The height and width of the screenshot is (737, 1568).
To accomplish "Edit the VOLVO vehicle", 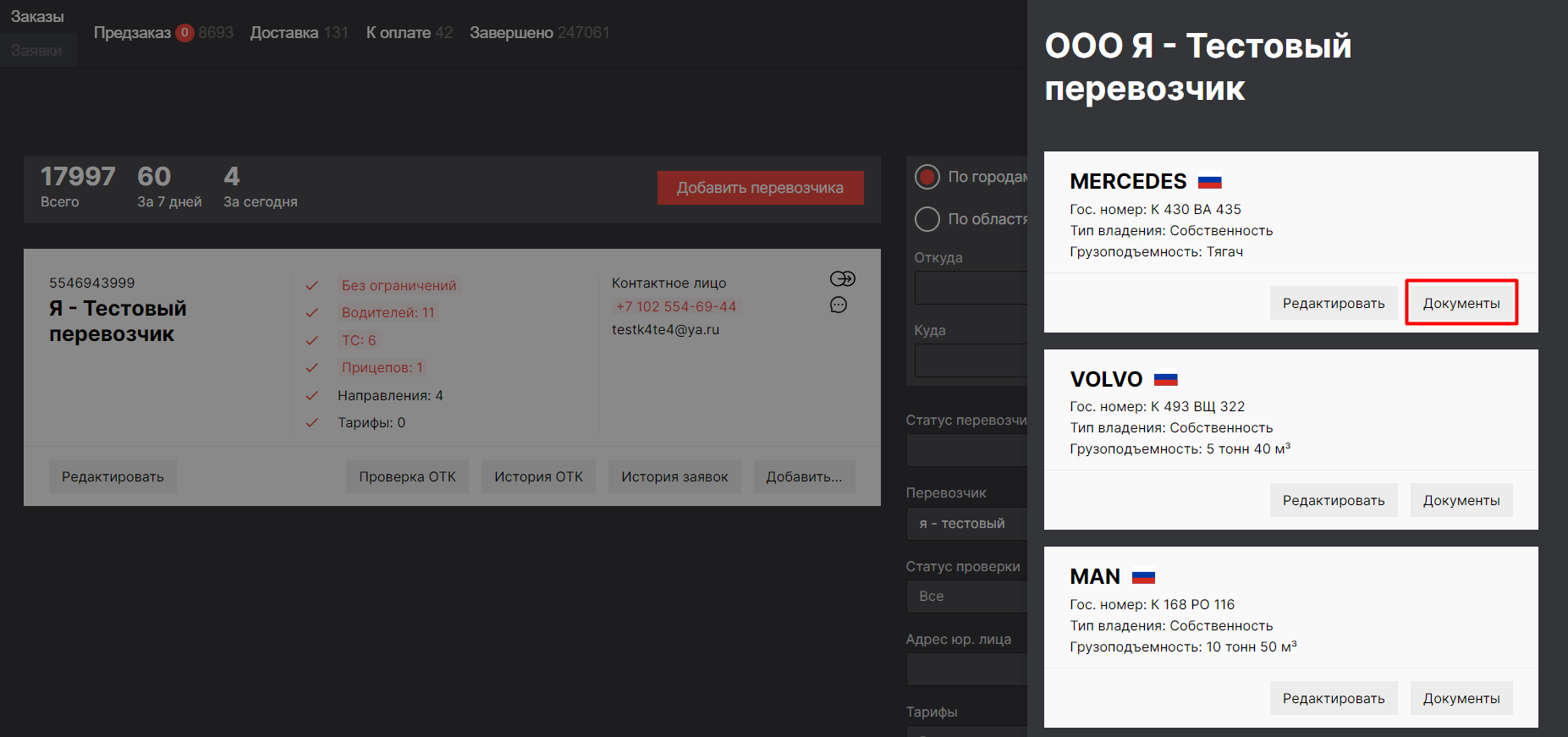I will (x=1334, y=500).
